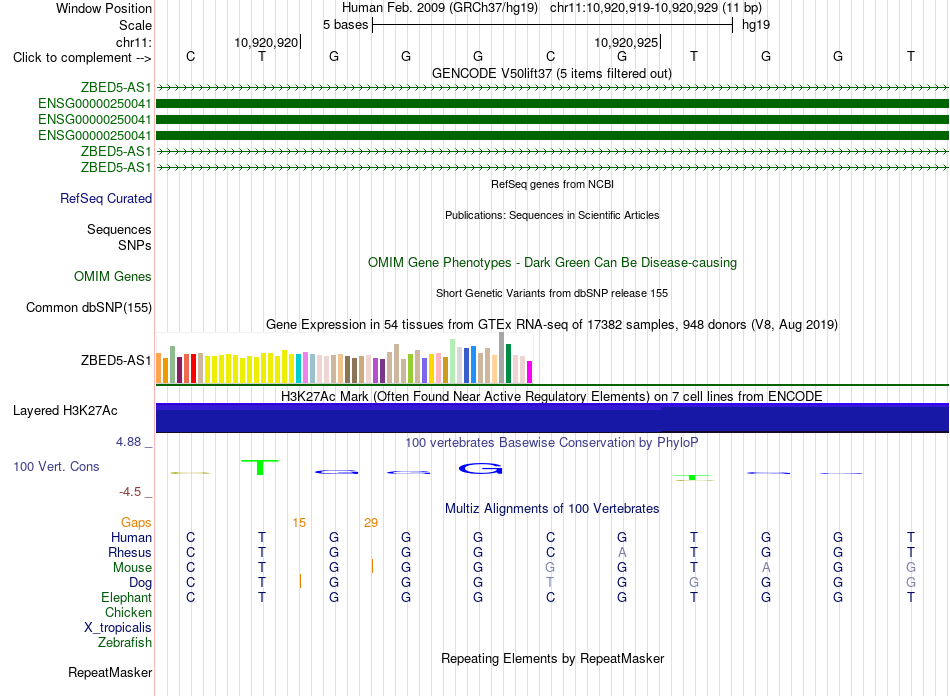Click the 100 Vert. Cons track label
The height and width of the screenshot is (696, 950).
(x=56, y=466)
